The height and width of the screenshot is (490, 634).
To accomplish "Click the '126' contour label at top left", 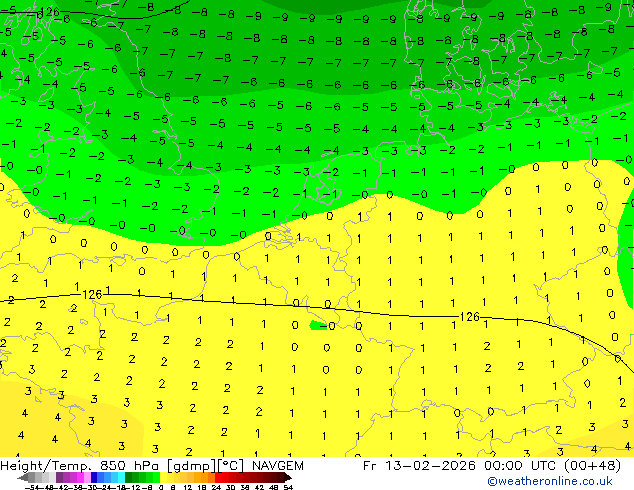I will (51, 12).
